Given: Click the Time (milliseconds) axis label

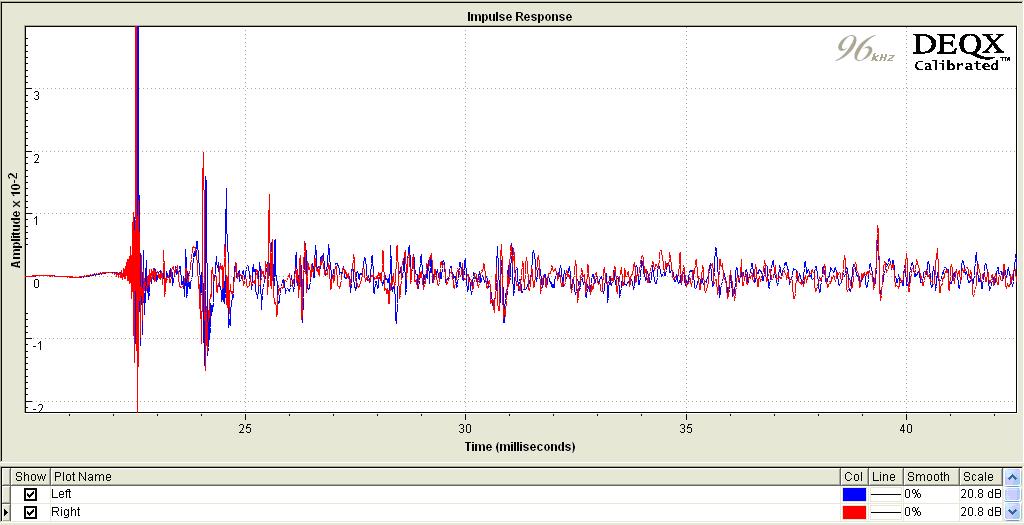Looking at the screenshot, I should [x=519, y=446].
